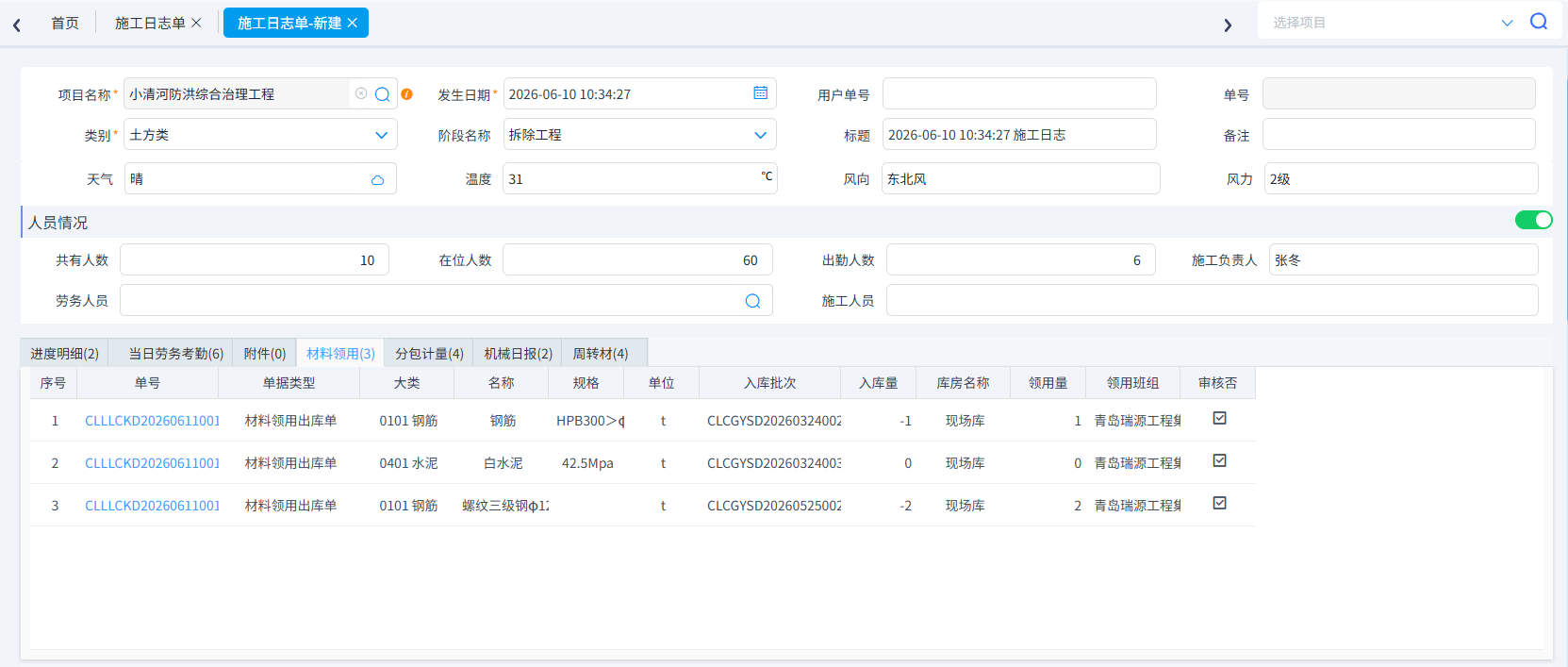This screenshot has height=667, width=1568.
Task: Click the search icon in 劳务人员 field
Action: point(752,301)
